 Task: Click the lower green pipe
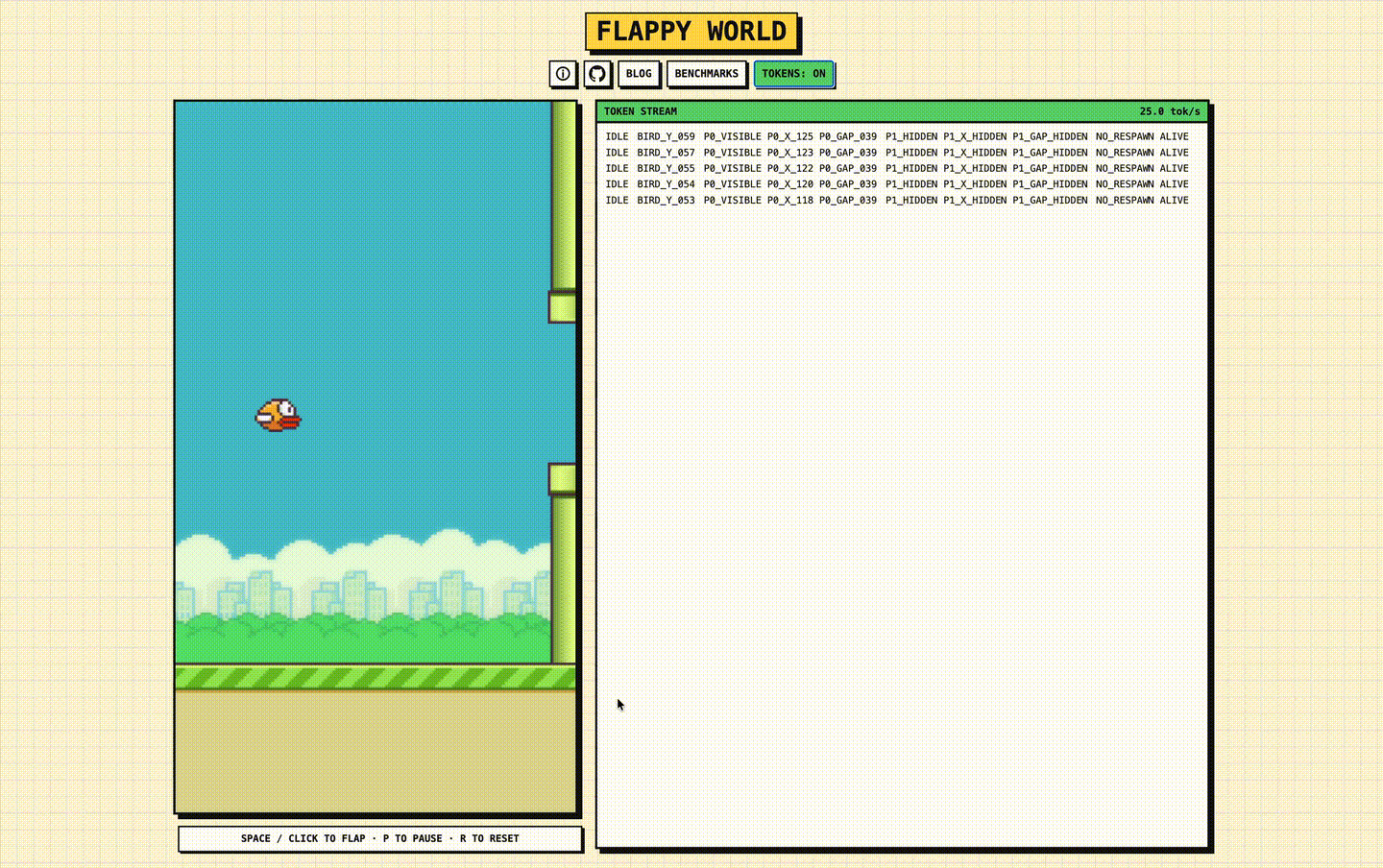point(563,564)
